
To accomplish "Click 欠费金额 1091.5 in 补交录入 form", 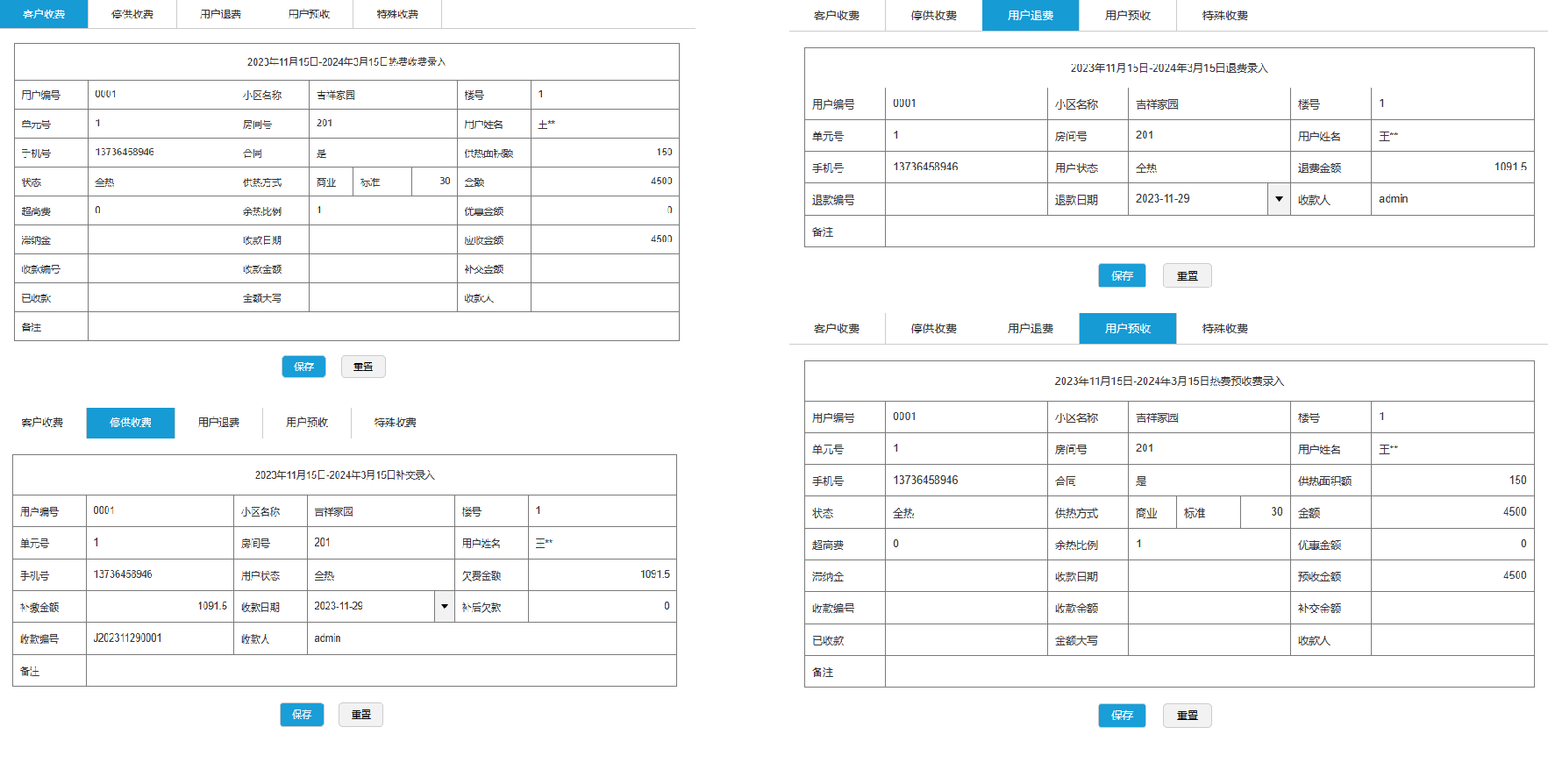I will tap(602, 574).
